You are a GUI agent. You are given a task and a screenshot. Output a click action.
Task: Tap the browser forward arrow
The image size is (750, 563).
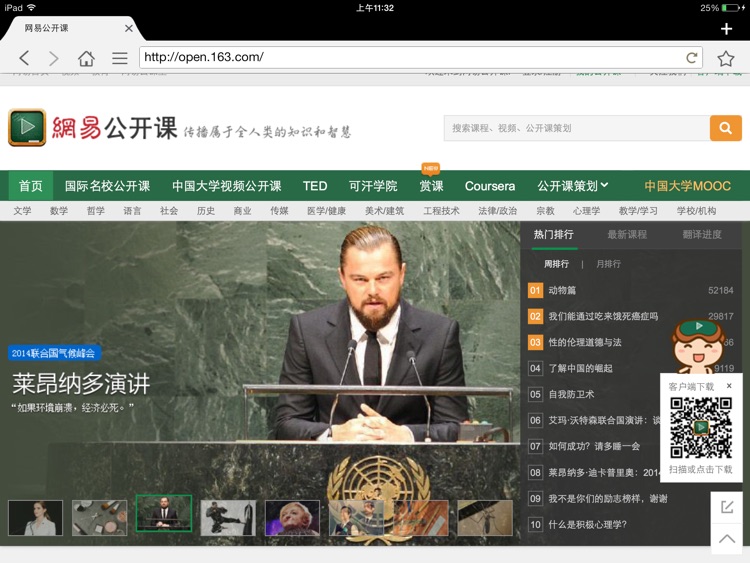(54, 58)
